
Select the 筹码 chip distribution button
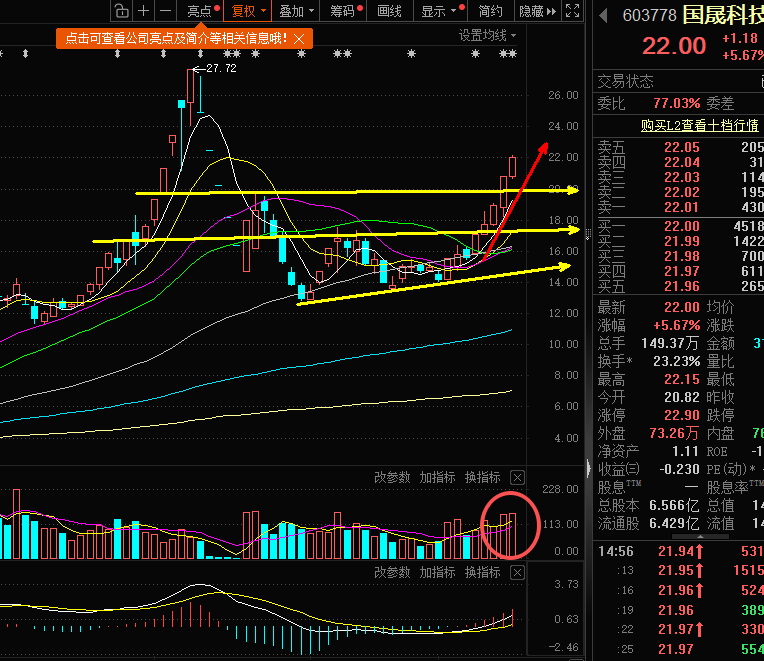click(x=343, y=11)
